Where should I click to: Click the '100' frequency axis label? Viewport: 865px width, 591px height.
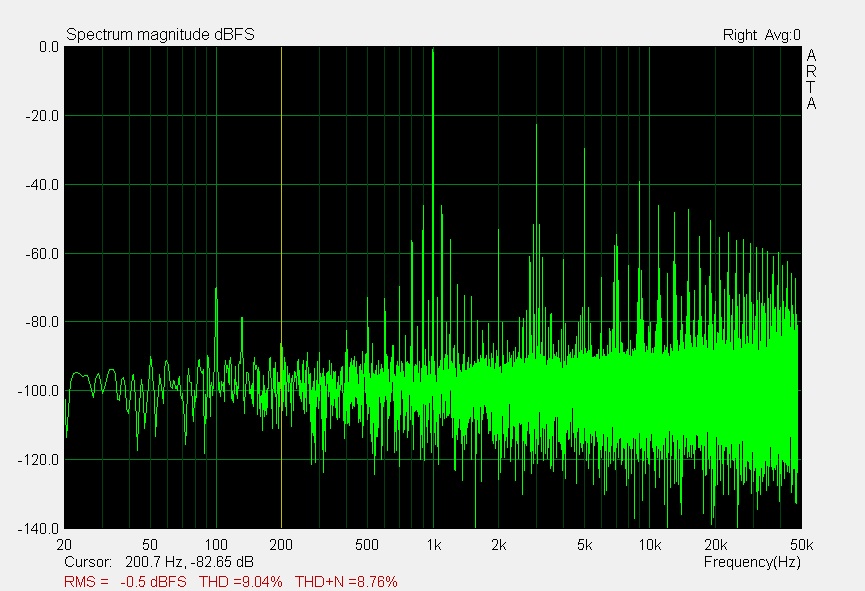(216, 545)
